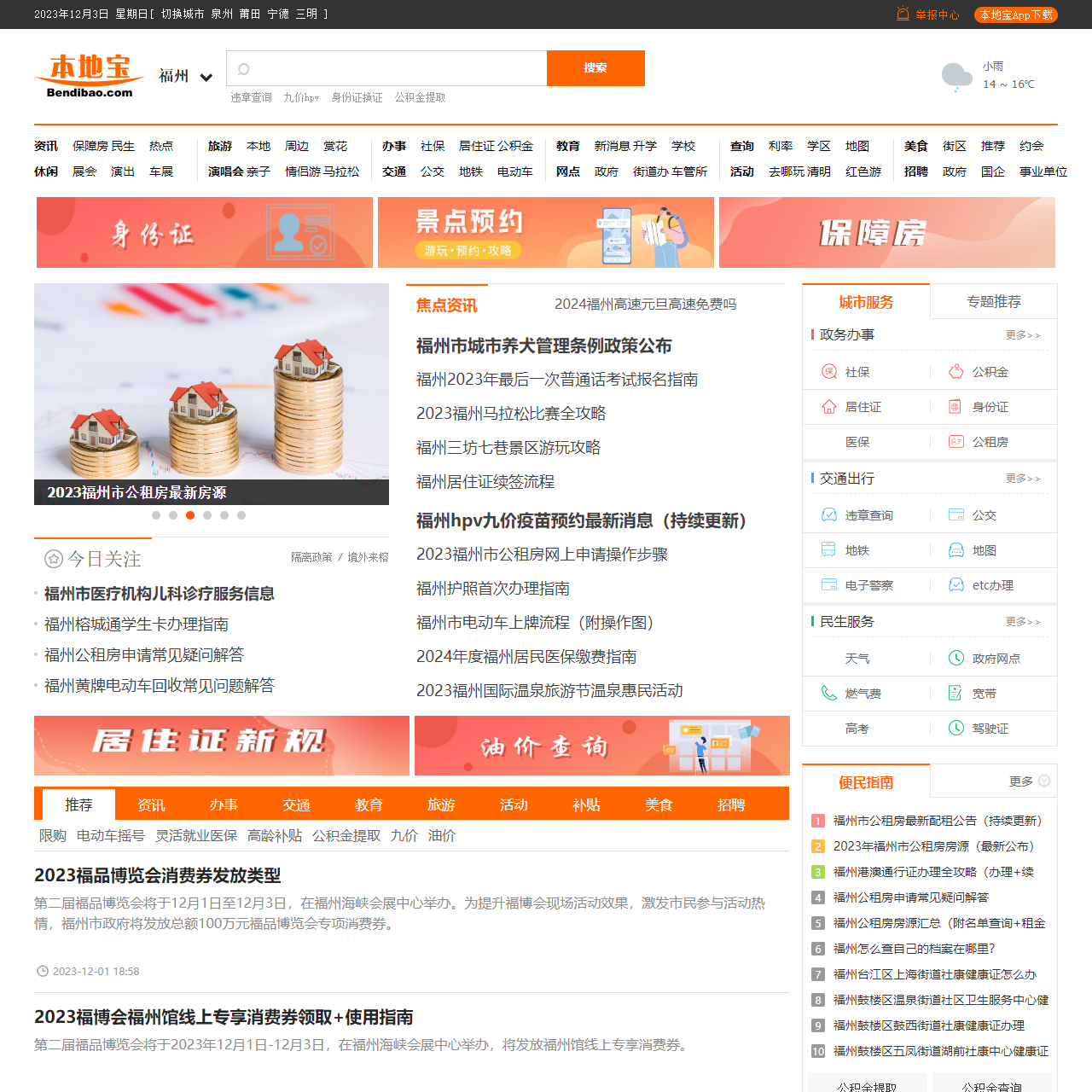The width and height of the screenshot is (1092, 1092).
Task: Click the 本地宝App下载 button
Action: click(x=1016, y=15)
